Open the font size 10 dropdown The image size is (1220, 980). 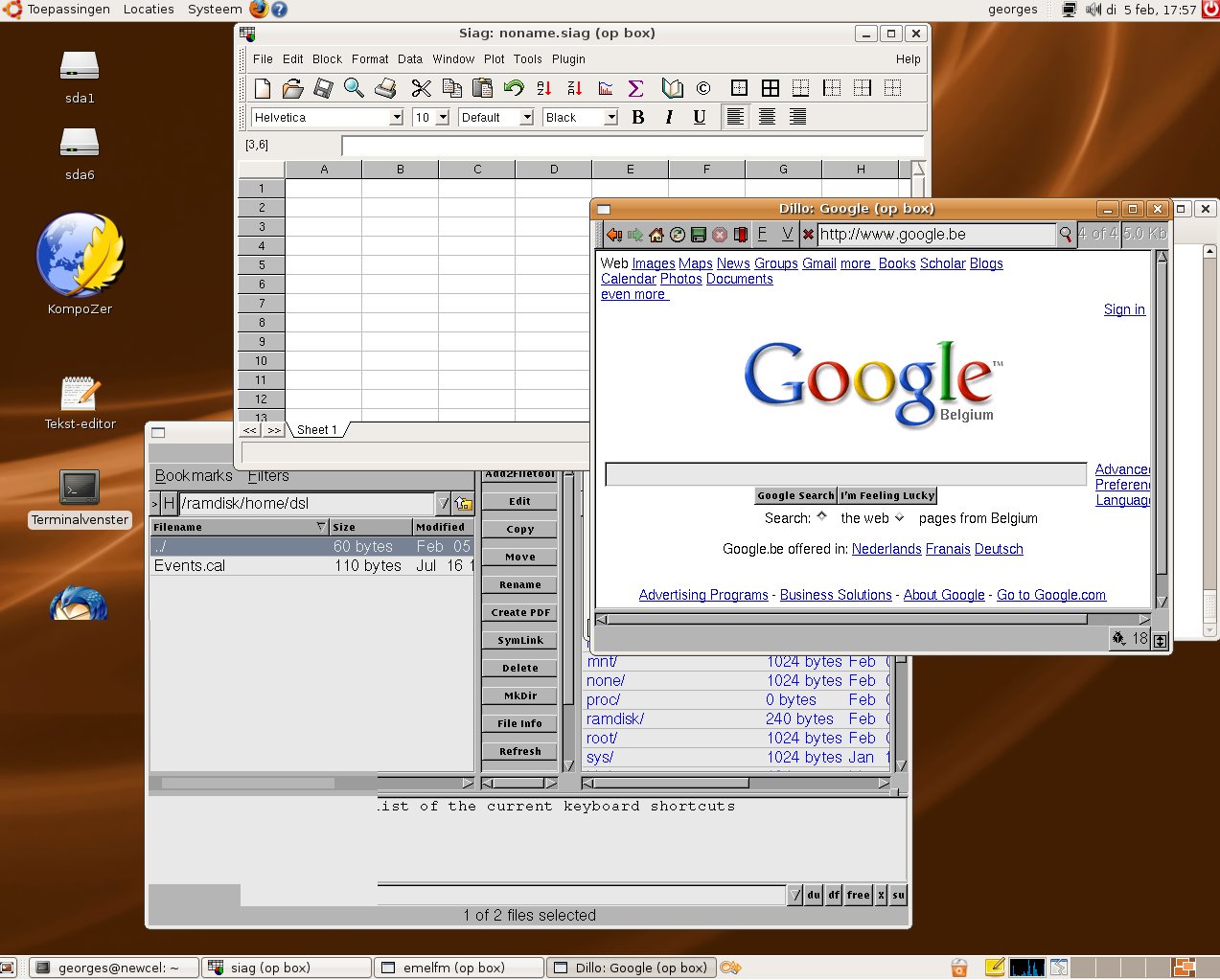[x=443, y=117]
